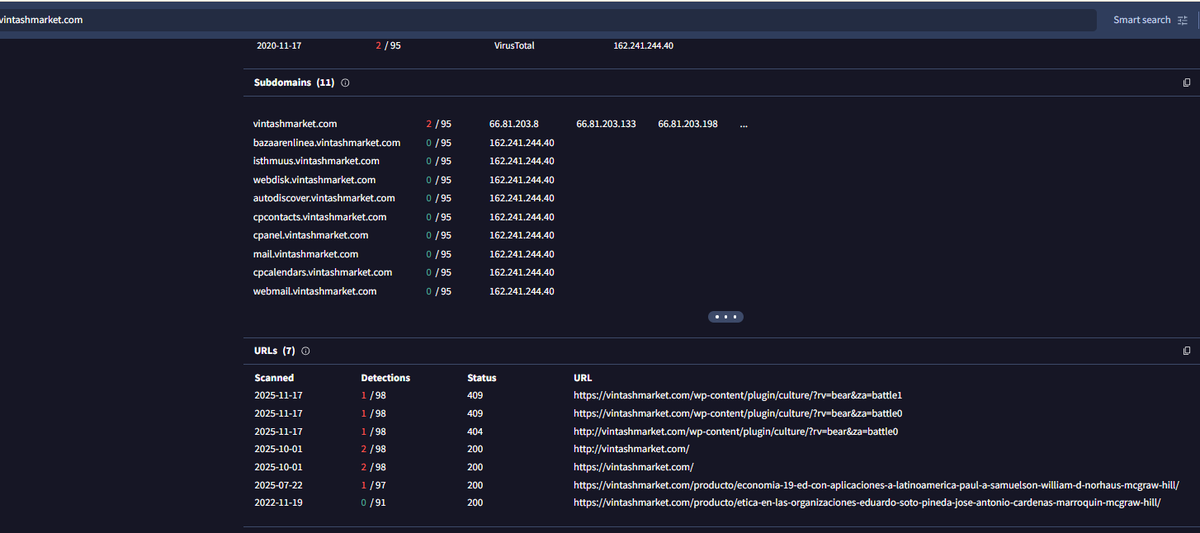Click detection count 0 / 91
The height and width of the screenshot is (533, 1200).
click(x=374, y=503)
